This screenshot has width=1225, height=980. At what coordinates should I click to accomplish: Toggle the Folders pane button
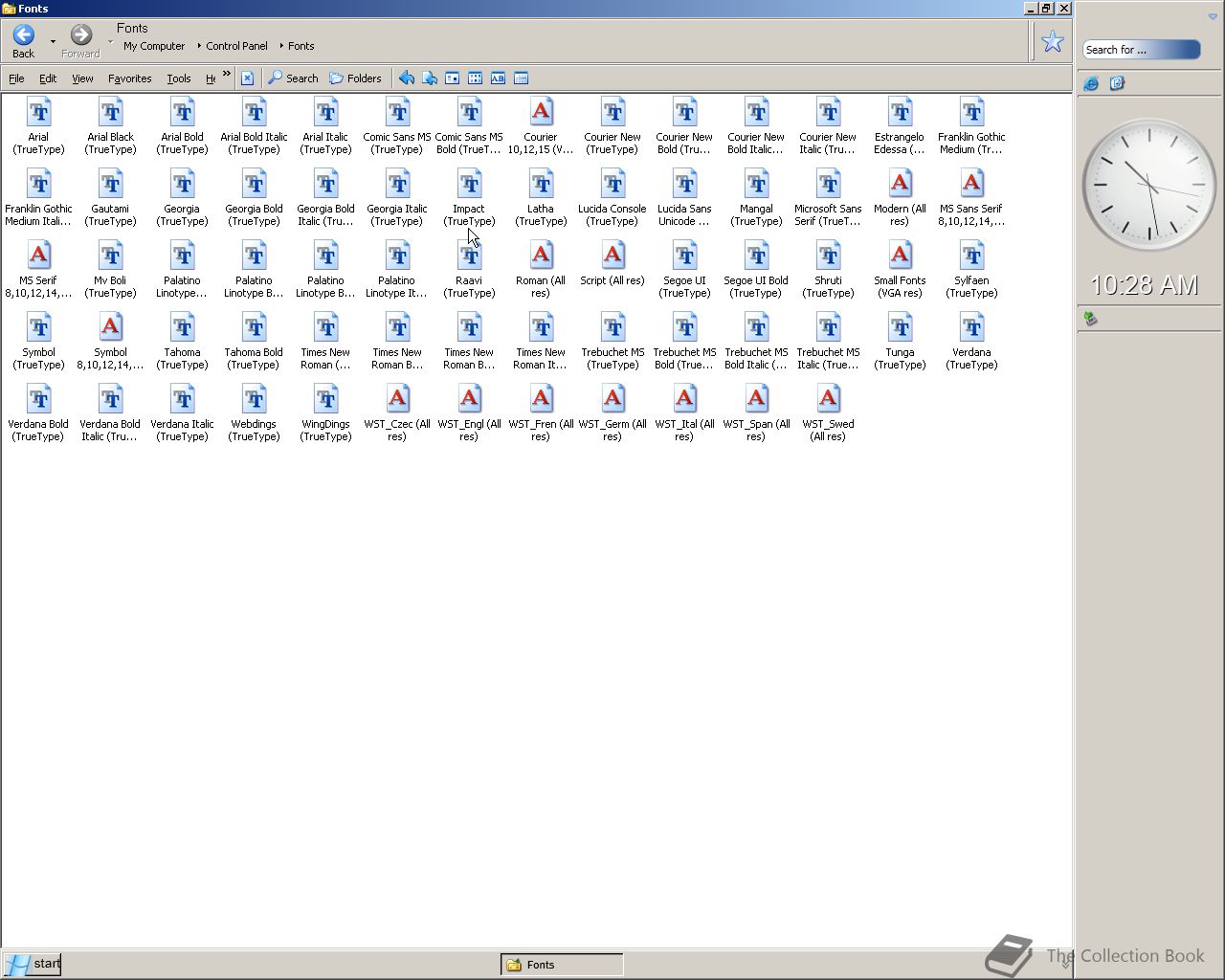coord(355,78)
